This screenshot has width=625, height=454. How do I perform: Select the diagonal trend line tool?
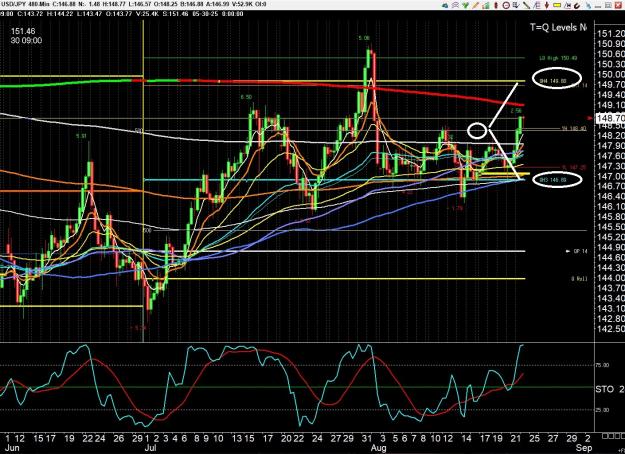tap(527, 5)
